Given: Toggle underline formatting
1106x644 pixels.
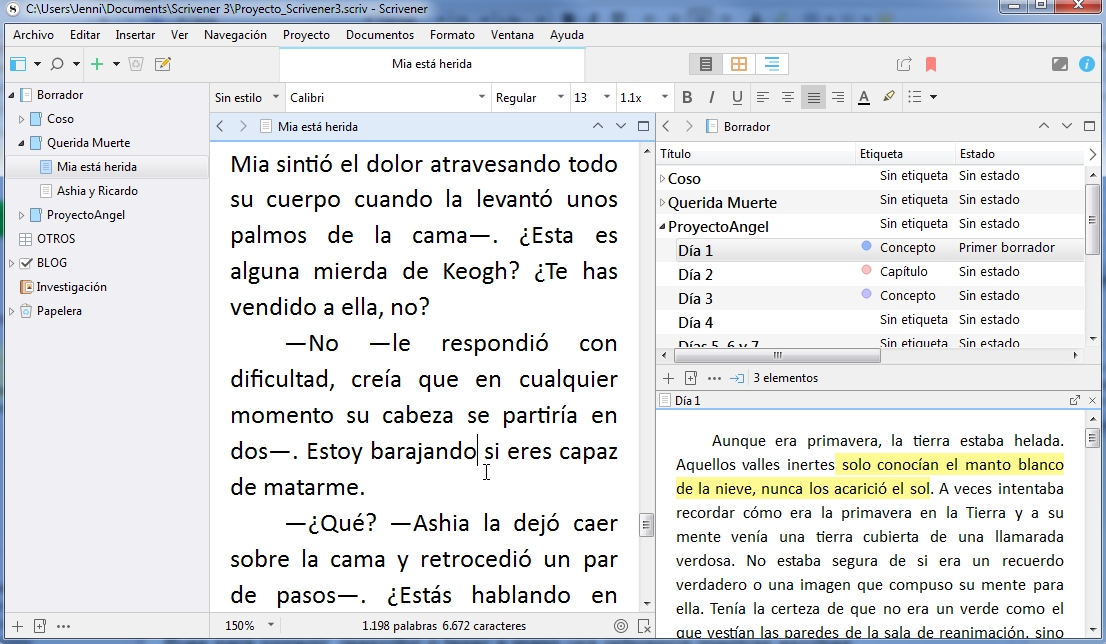Looking at the screenshot, I should (737, 97).
